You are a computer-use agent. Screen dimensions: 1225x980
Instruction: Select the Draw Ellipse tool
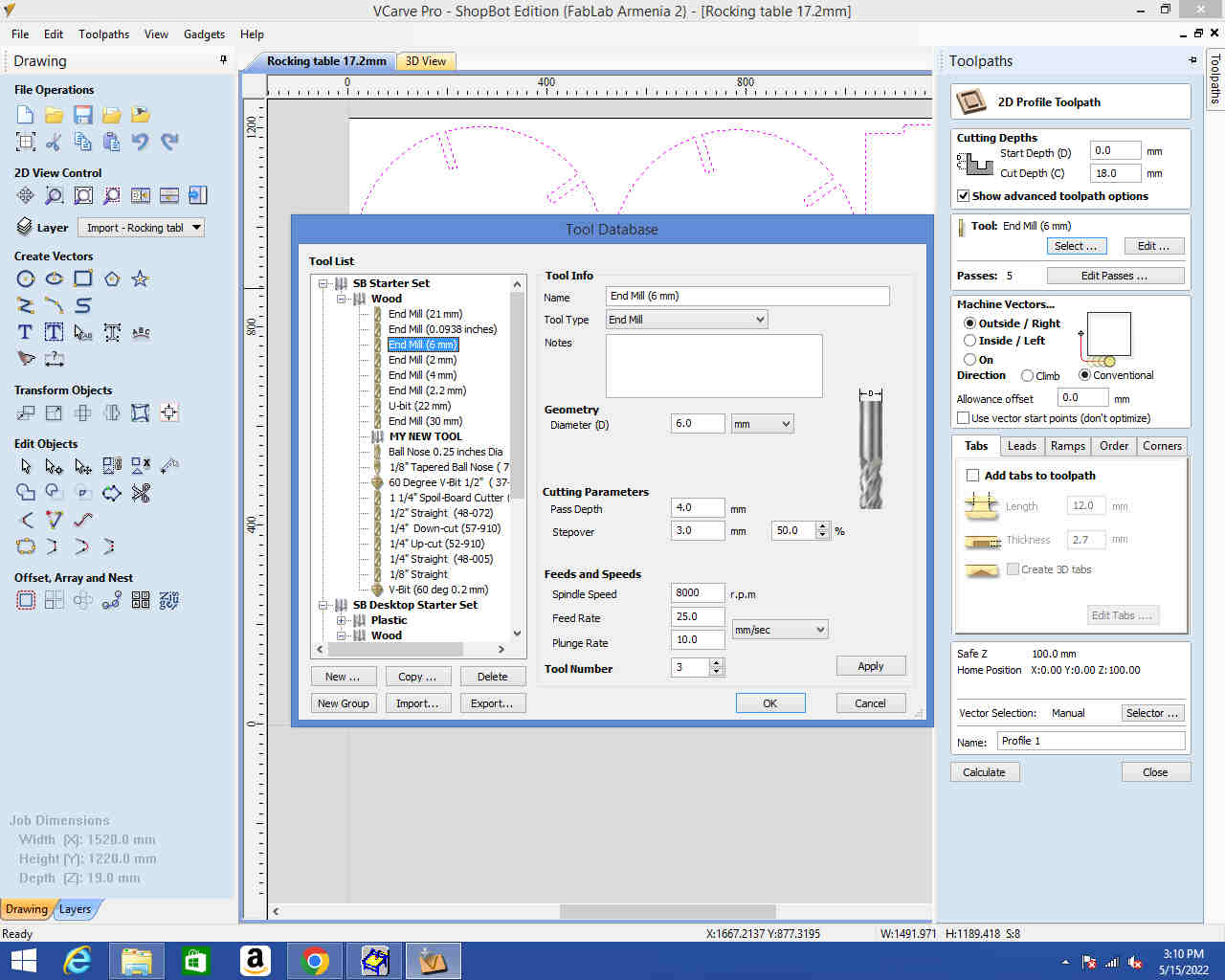pyautogui.click(x=55, y=278)
